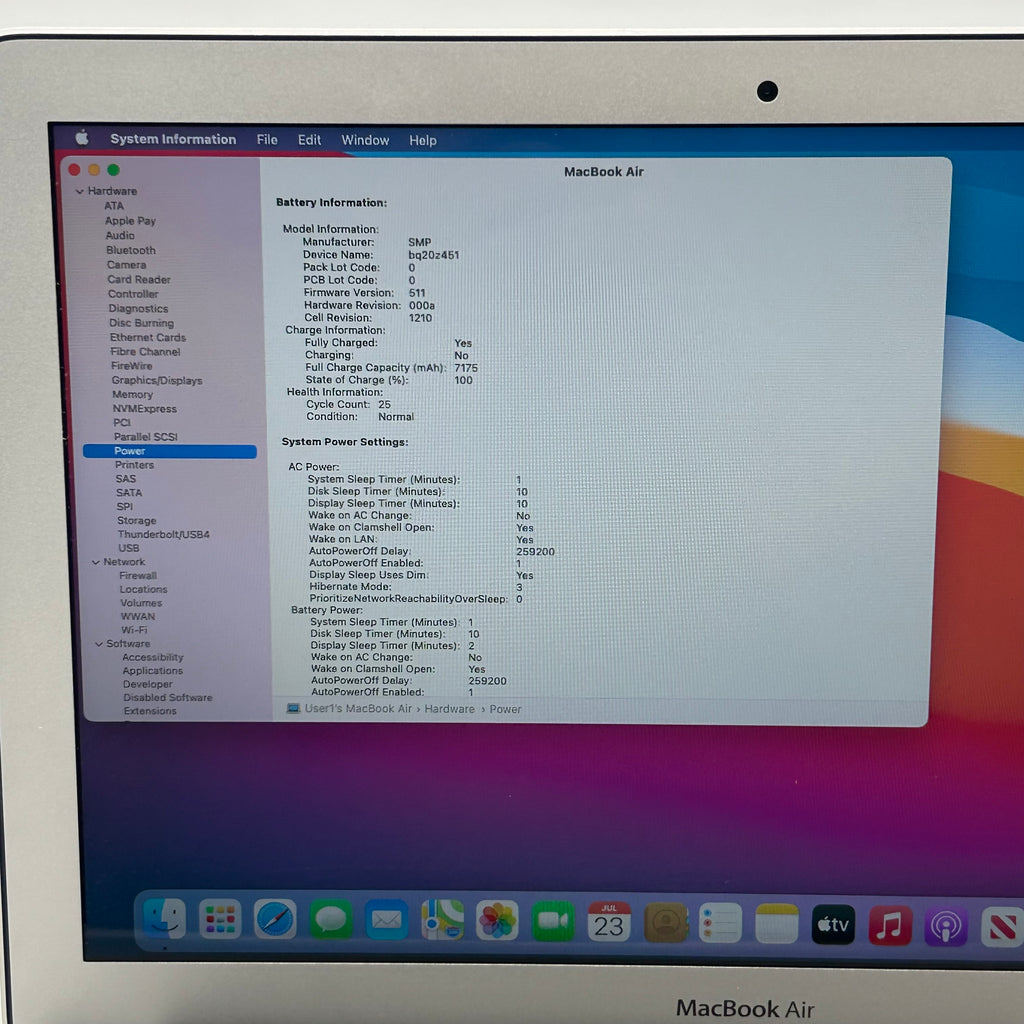1024x1024 pixels.
Task: Click the Full Charge Capacity value 7175
Action: click(466, 368)
